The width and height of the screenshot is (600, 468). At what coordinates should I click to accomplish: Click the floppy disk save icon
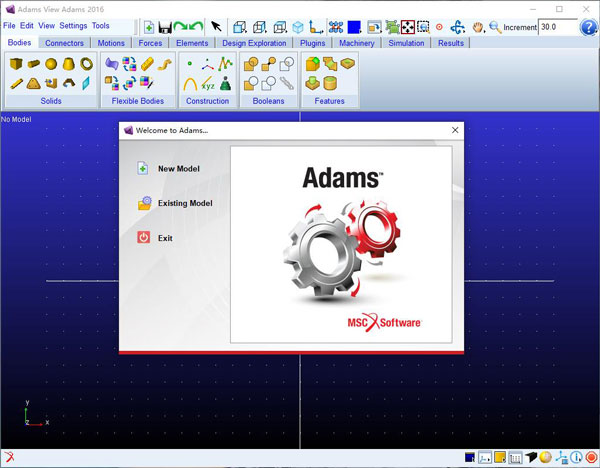(x=165, y=28)
